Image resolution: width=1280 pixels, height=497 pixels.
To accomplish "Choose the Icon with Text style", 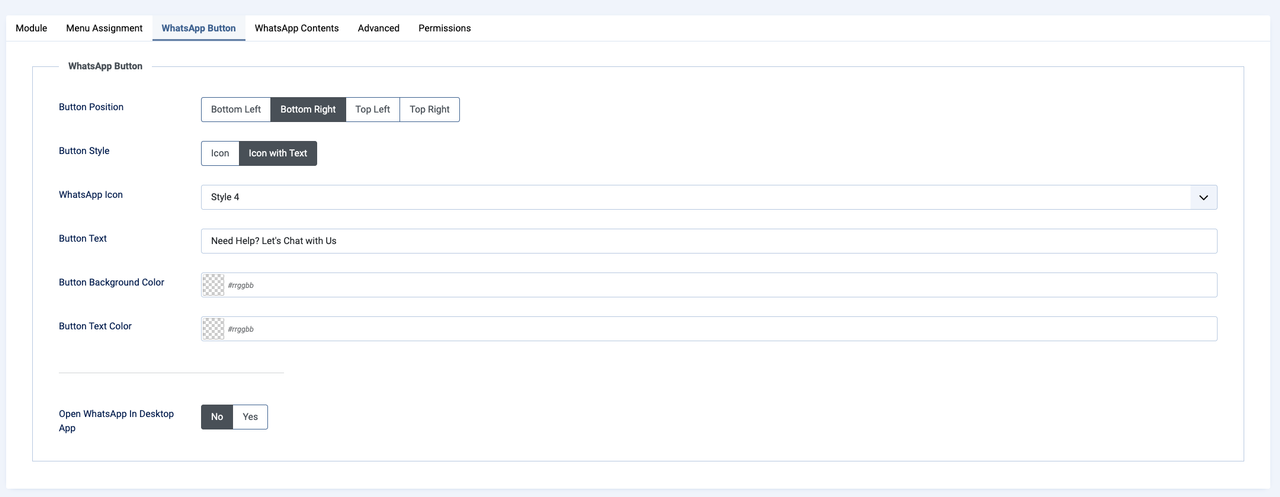I will pyautogui.click(x=278, y=153).
